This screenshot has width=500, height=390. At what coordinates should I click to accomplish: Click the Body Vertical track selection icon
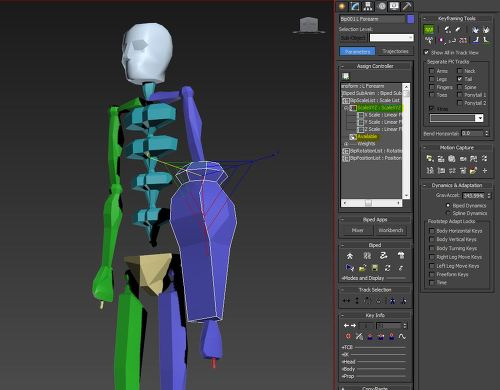click(357, 301)
